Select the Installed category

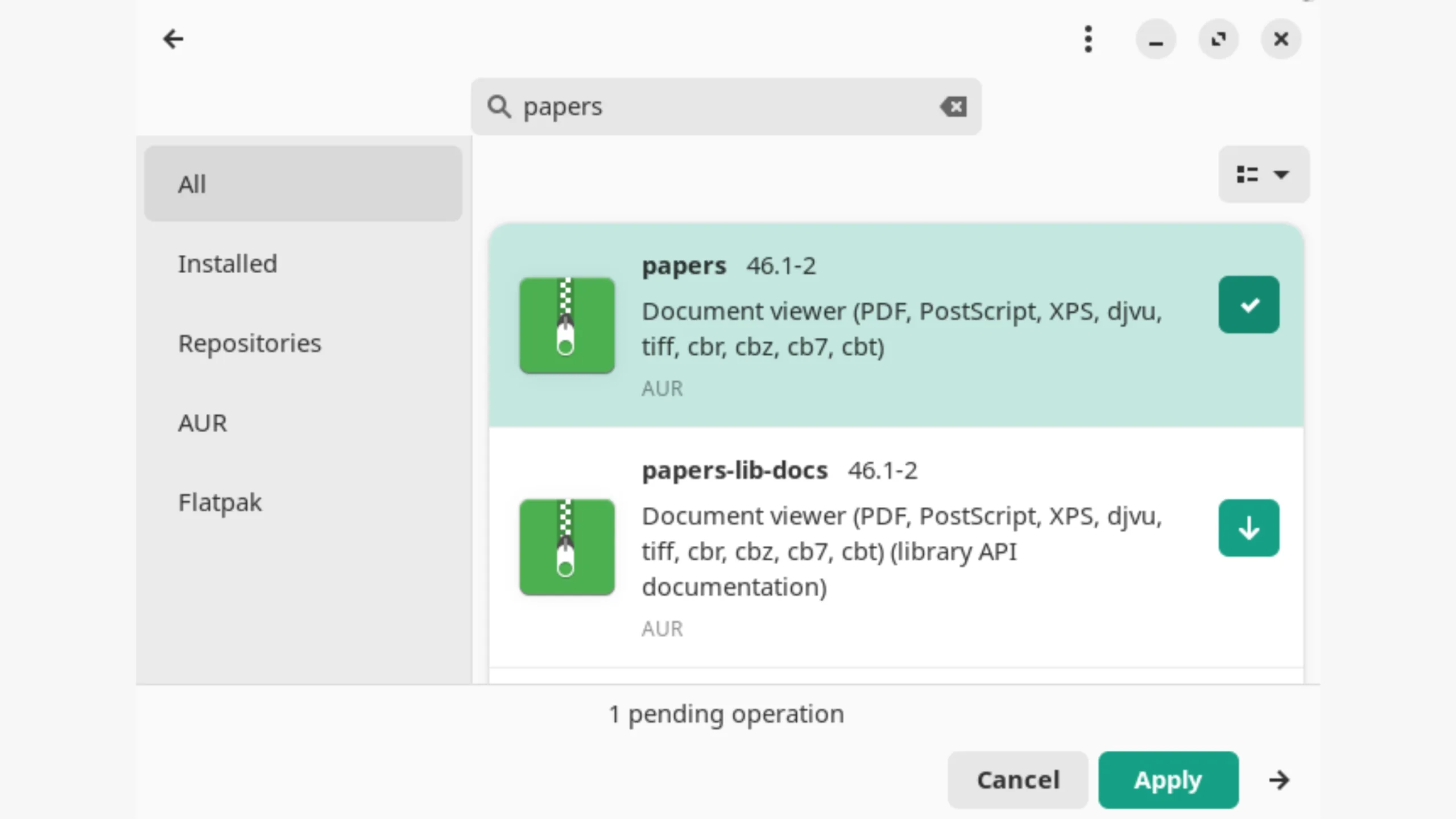pos(303,263)
